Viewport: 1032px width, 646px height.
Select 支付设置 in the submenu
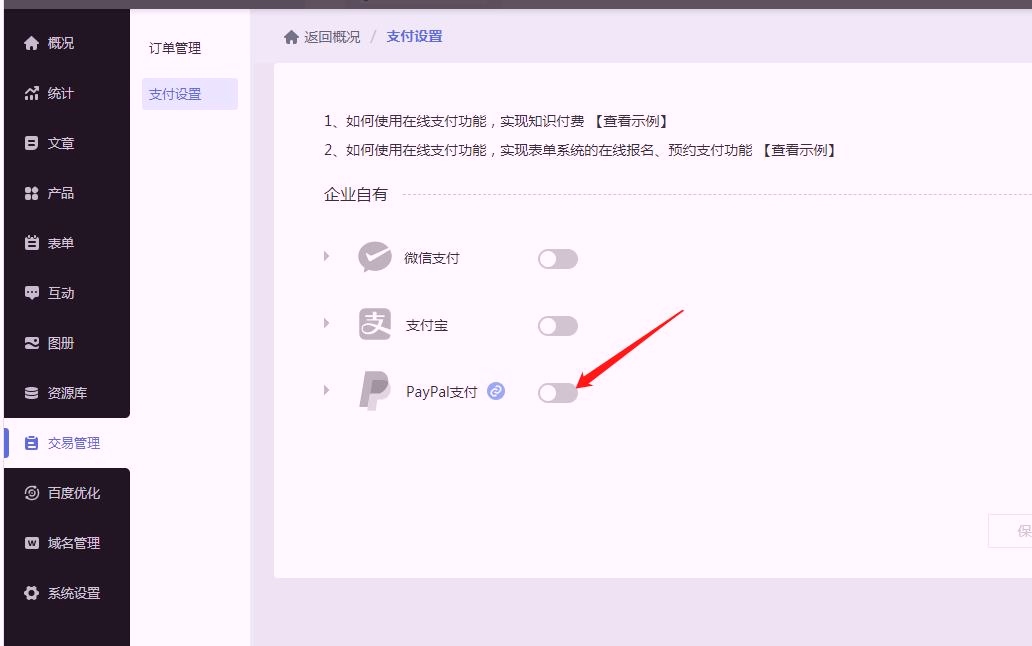[175, 94]
